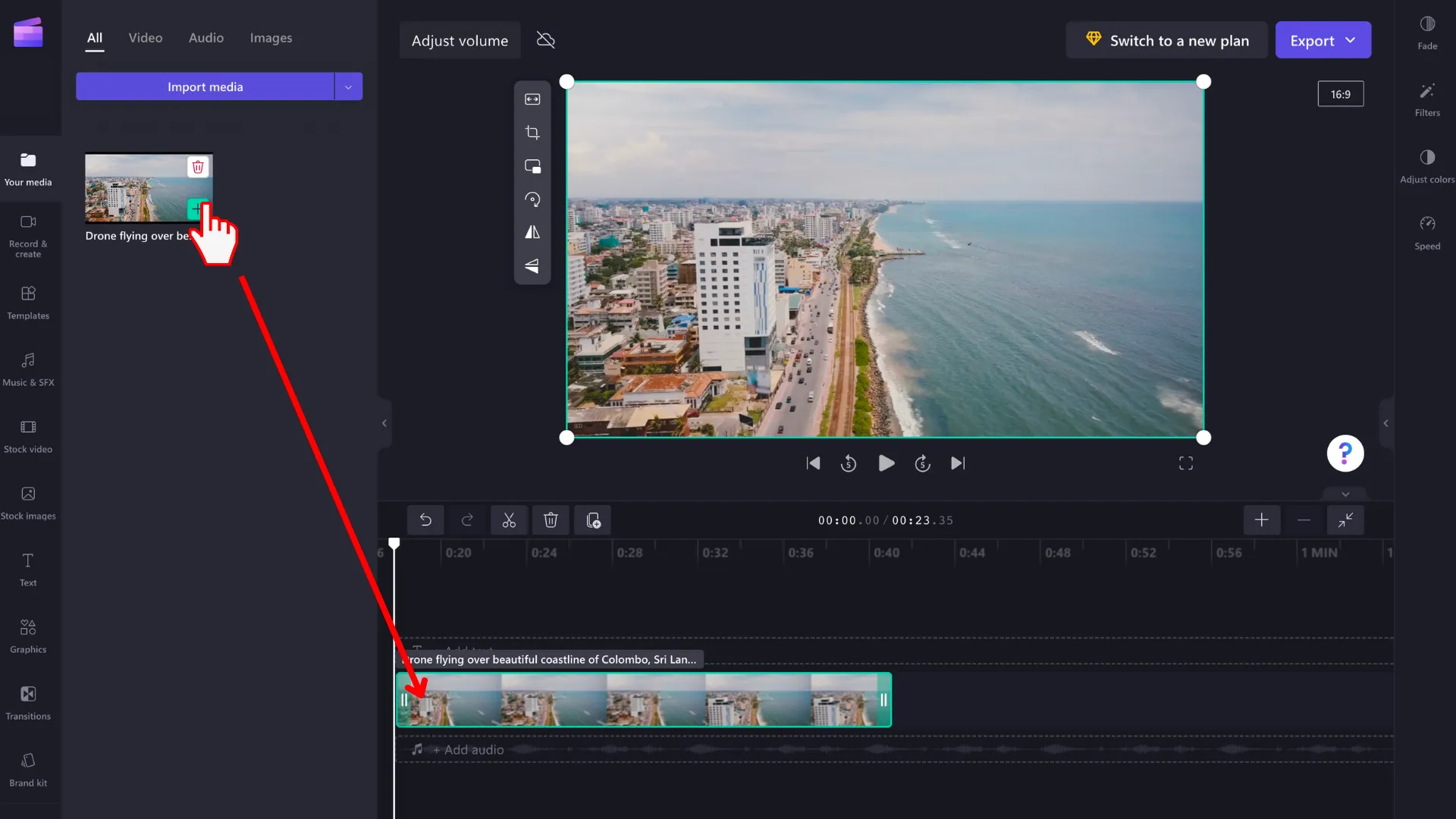The height and width of the screenshot is (819, 1456).
Task: Expand the Import media dropdown arrow
Action: 348,86
